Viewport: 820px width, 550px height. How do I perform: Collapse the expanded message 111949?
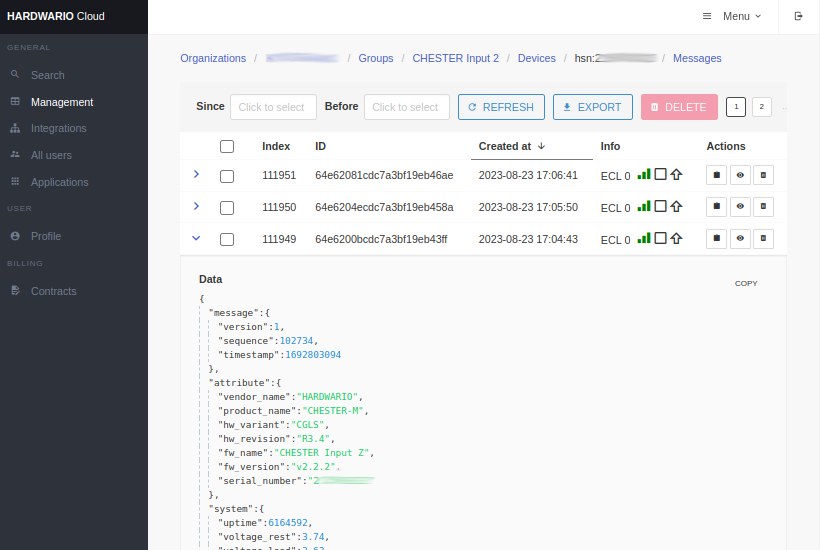coord(196,238)
